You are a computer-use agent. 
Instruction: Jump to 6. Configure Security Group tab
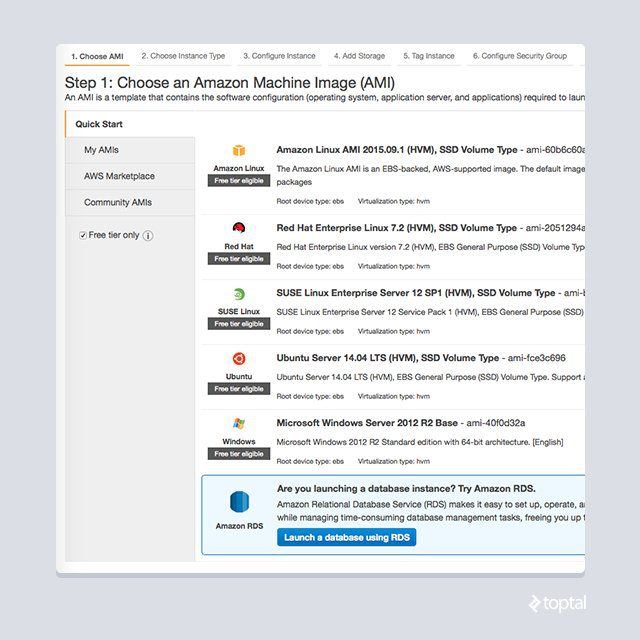point(520,56)
